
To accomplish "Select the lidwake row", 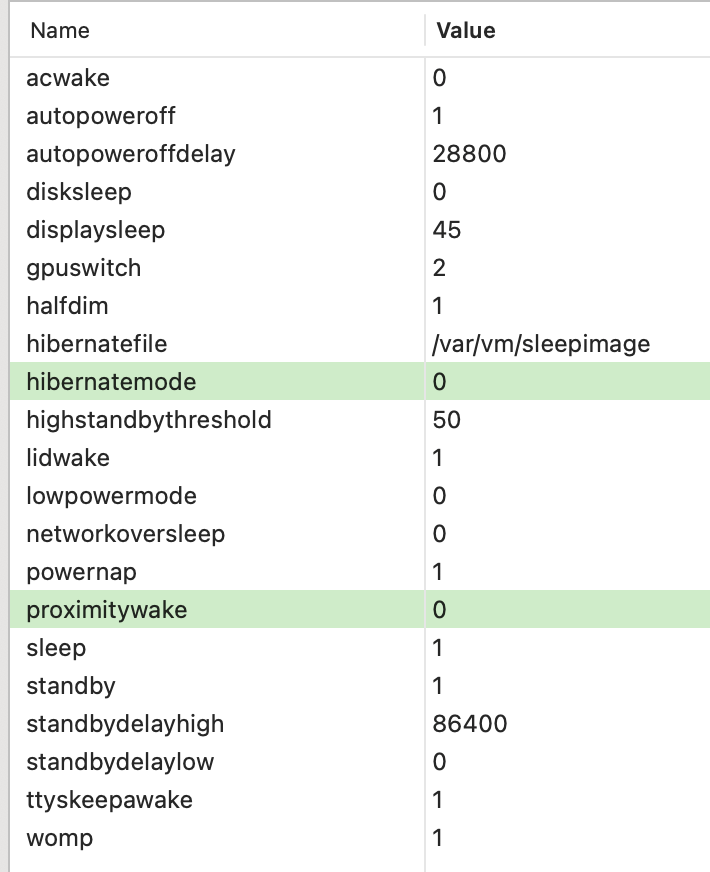I will [x=68, y=458].
